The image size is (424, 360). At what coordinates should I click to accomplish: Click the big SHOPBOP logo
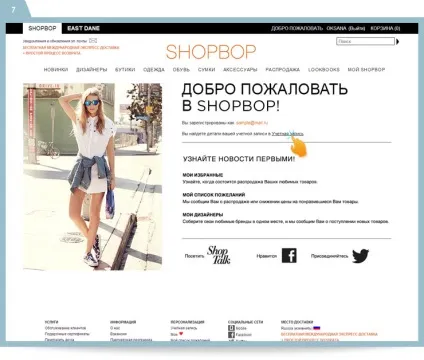tap(211, 52)
